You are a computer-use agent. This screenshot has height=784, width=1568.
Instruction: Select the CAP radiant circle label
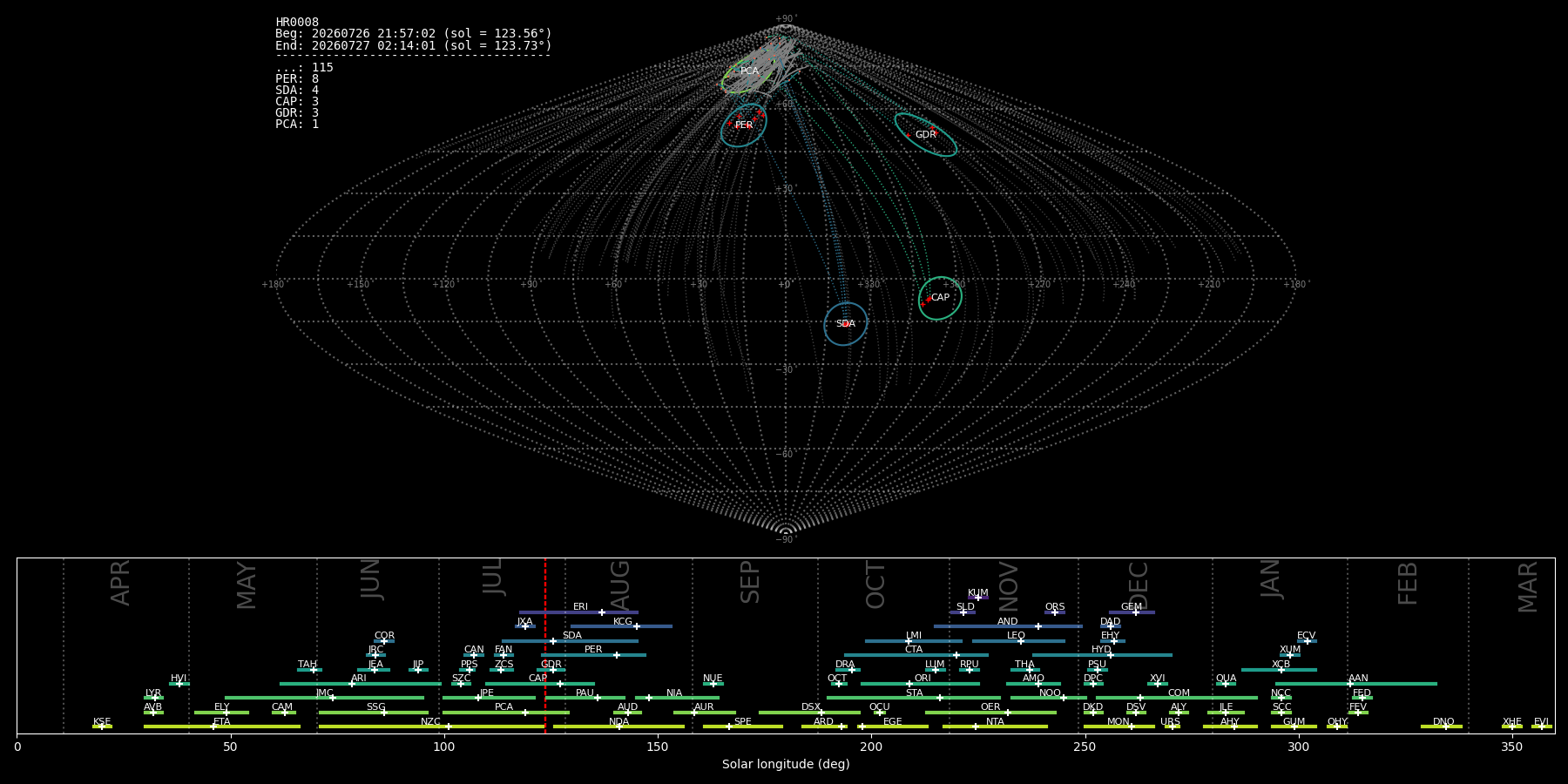940,298
